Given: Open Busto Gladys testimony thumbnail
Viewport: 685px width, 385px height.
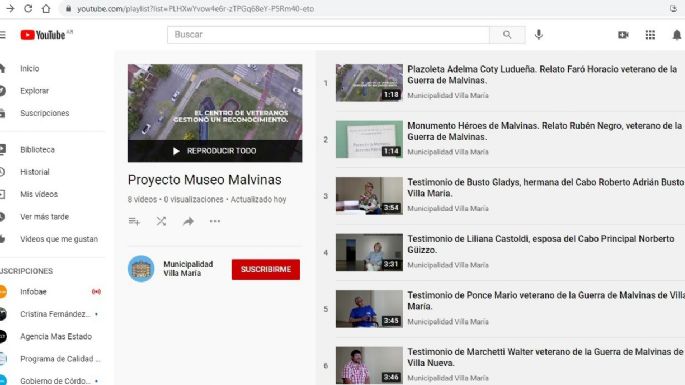Looking at the screenshot, I should point(369,195).
